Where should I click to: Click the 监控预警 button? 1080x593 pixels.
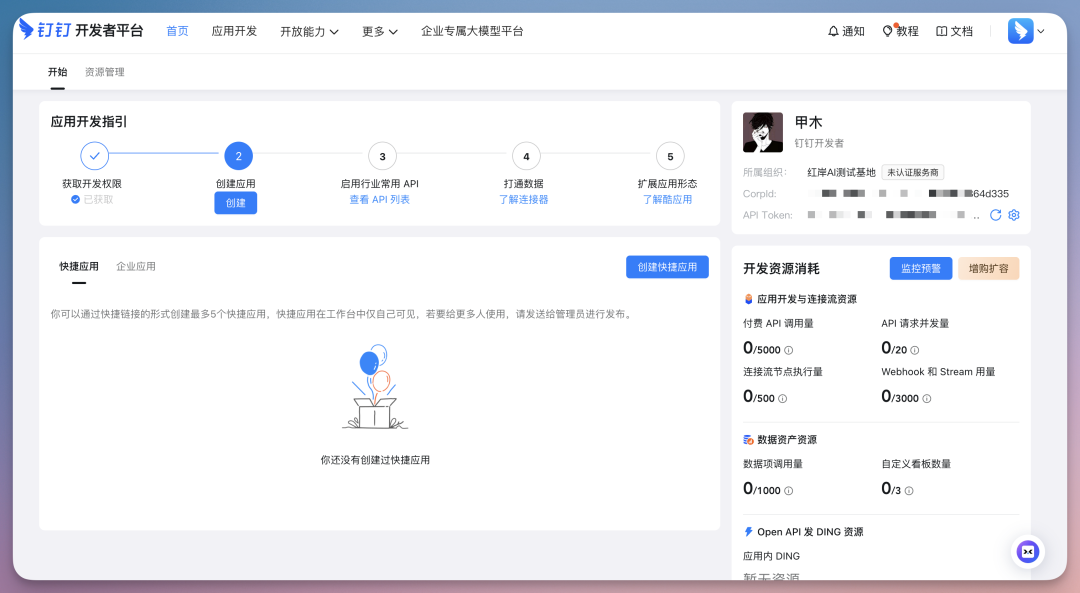(920, 268)
